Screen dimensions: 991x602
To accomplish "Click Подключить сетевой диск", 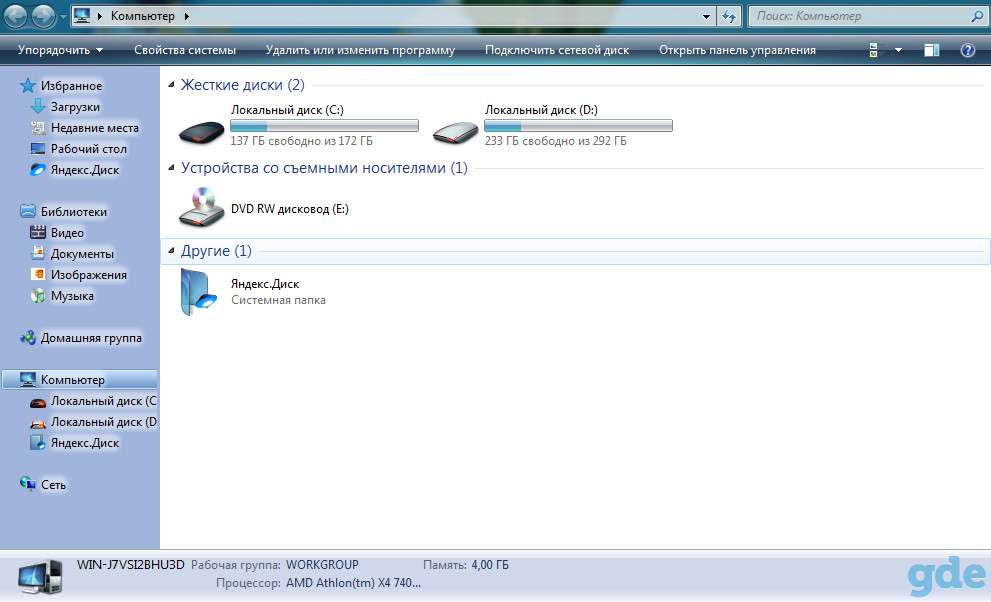I will [x=557, y=50].
